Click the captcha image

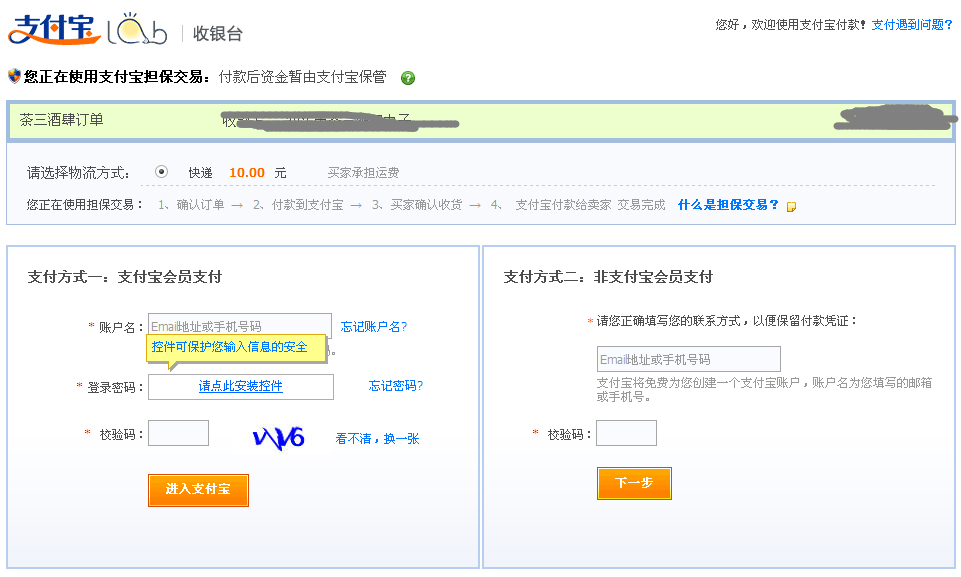[278, 437]
